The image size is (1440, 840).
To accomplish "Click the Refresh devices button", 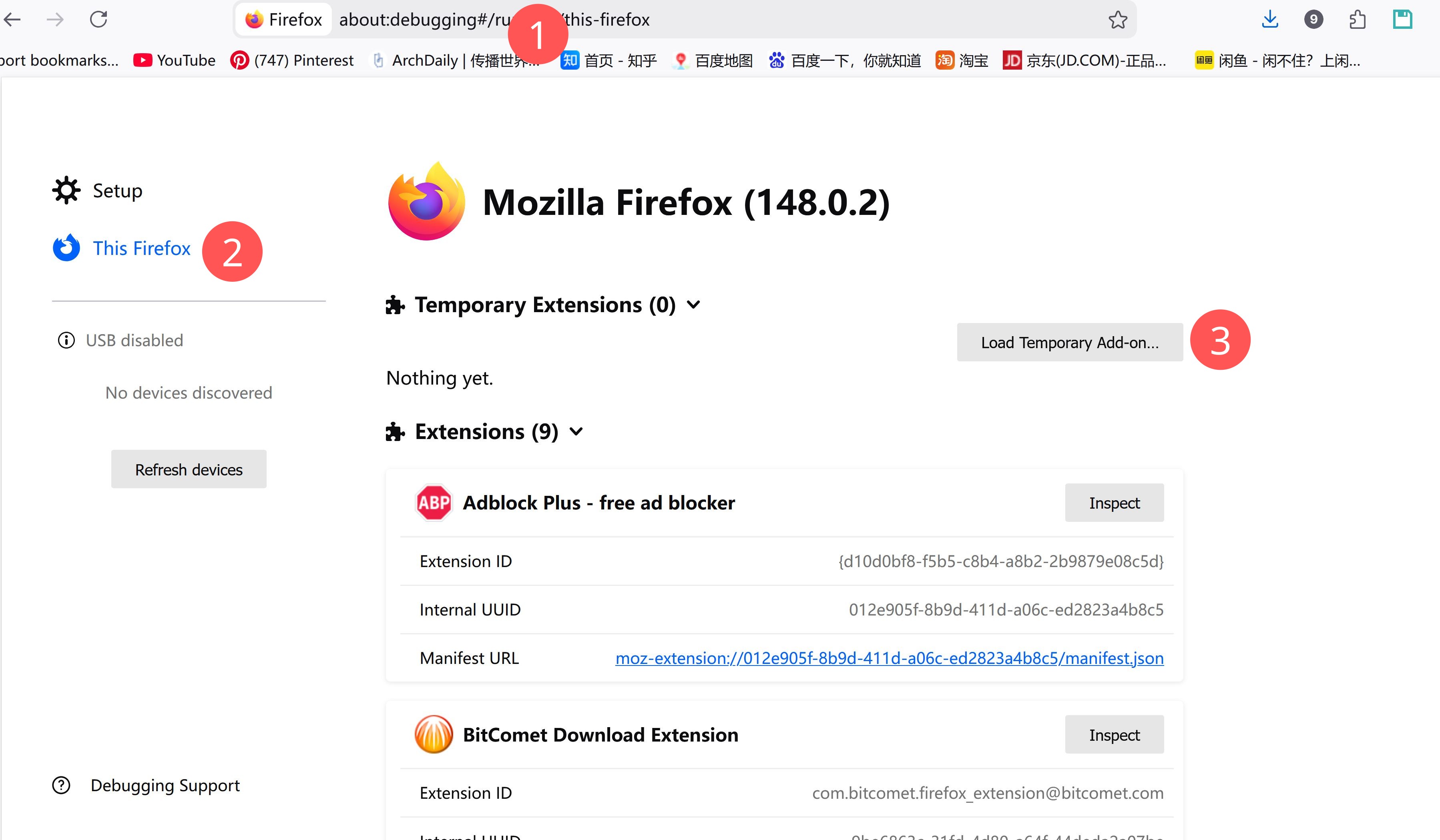I will tap(189, 469).
